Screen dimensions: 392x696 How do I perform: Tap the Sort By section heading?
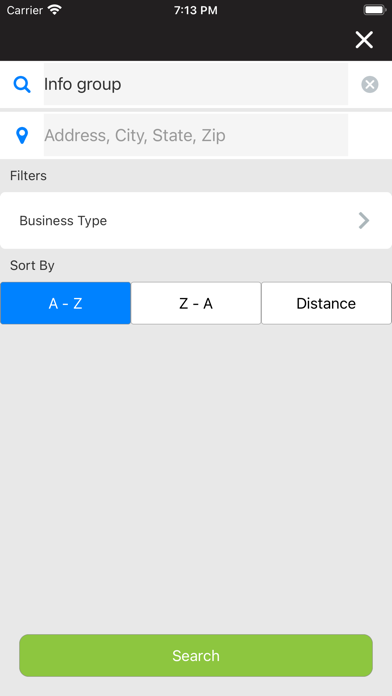pos(32,265)
